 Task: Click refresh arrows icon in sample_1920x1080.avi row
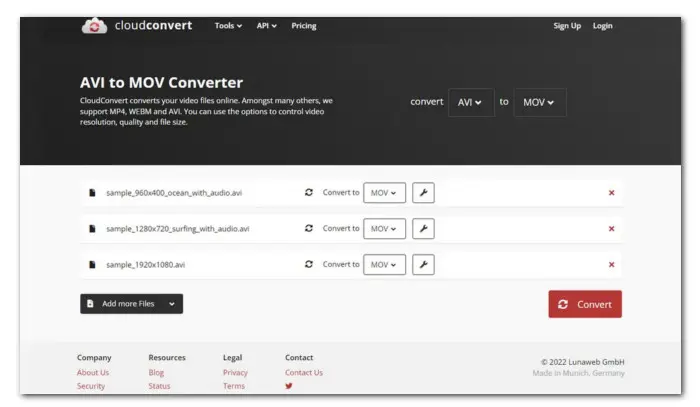[x=308, y=264]
